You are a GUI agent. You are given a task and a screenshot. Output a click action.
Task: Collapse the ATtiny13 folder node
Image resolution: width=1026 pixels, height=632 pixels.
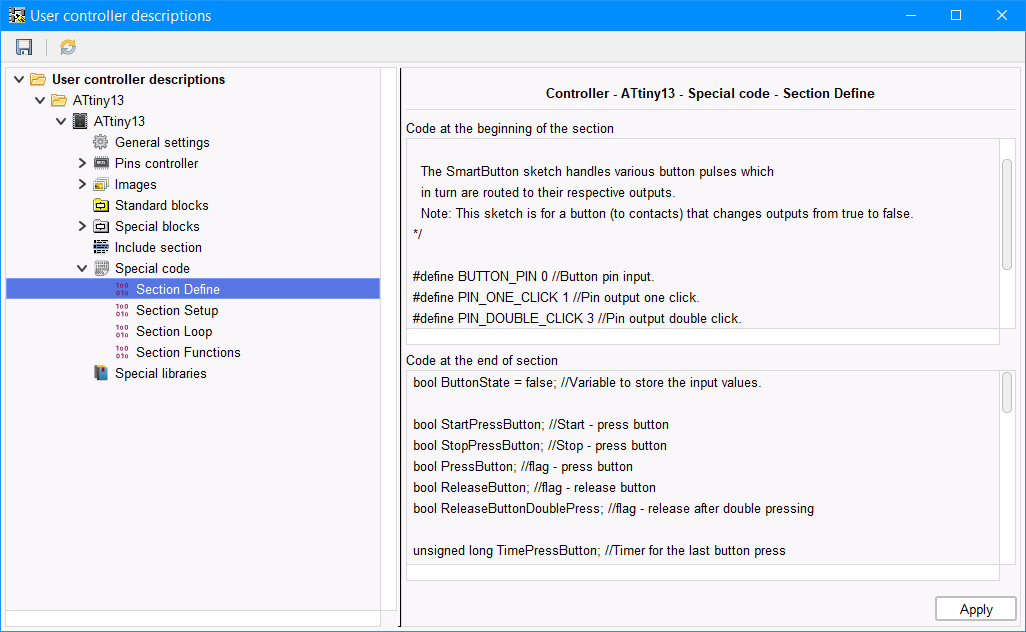coord(40,100)
